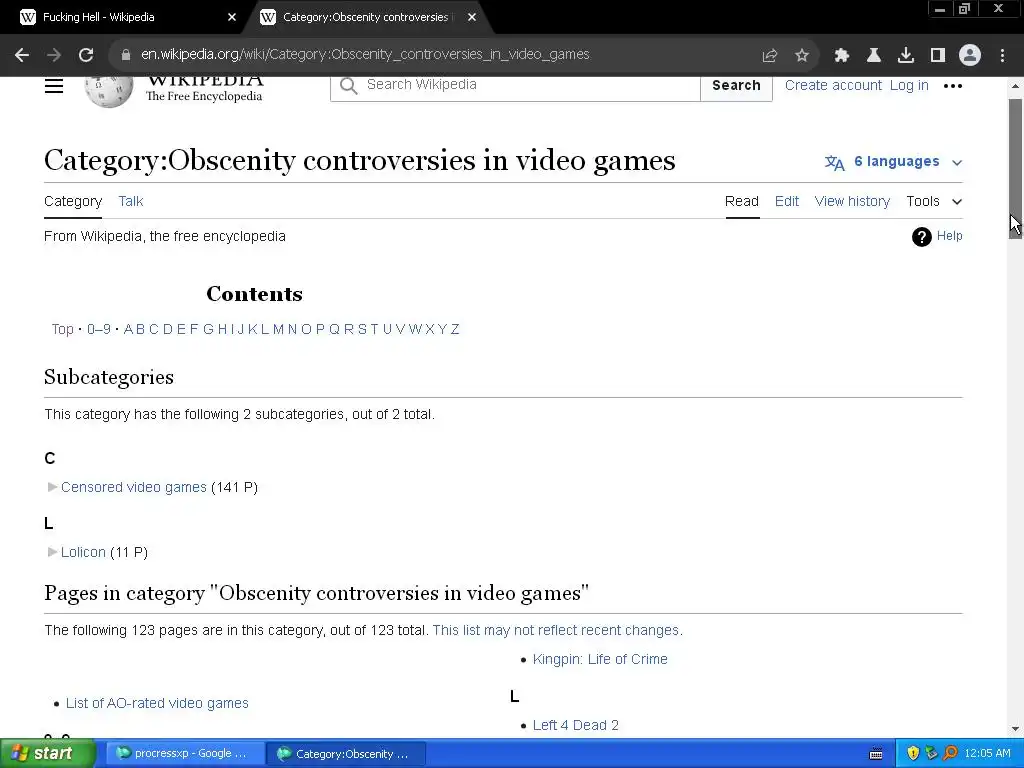This screenshot has width=1024, height=768.
Task: Open List of AO-rated video games
Action: point(157,703)
